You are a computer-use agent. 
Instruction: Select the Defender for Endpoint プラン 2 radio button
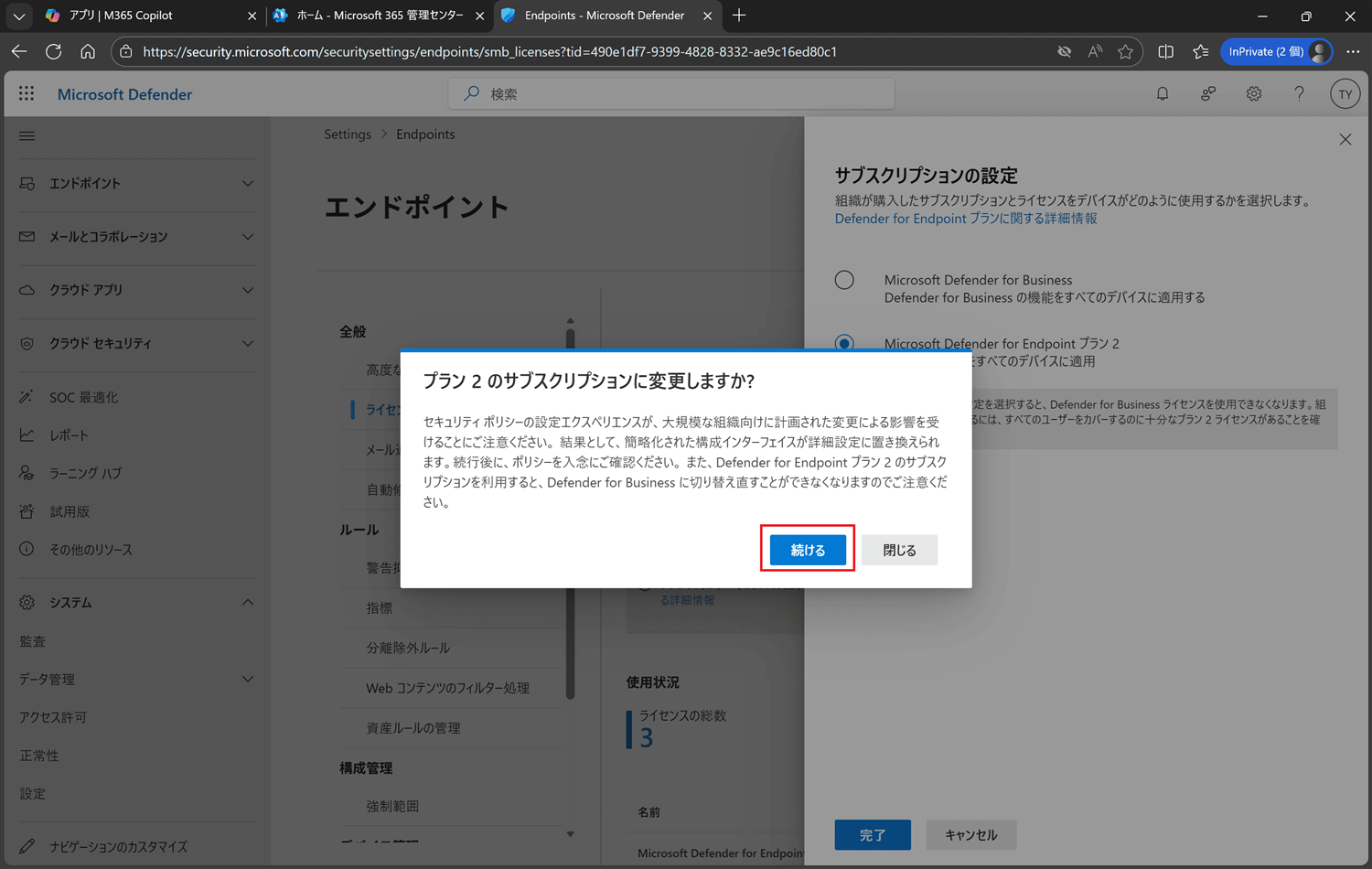click(x=844, y=344)
